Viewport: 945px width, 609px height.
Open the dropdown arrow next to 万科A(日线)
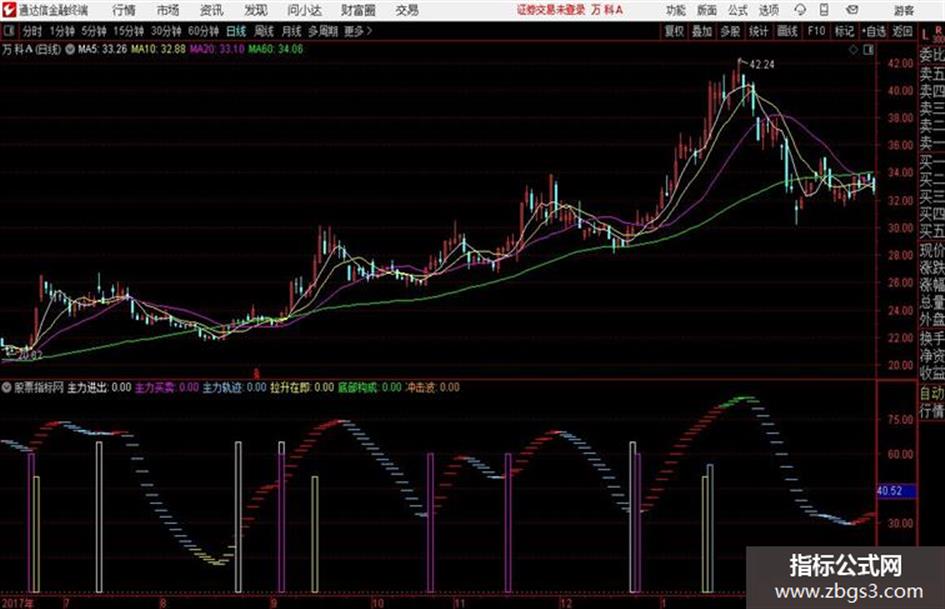tap(69, 49)
